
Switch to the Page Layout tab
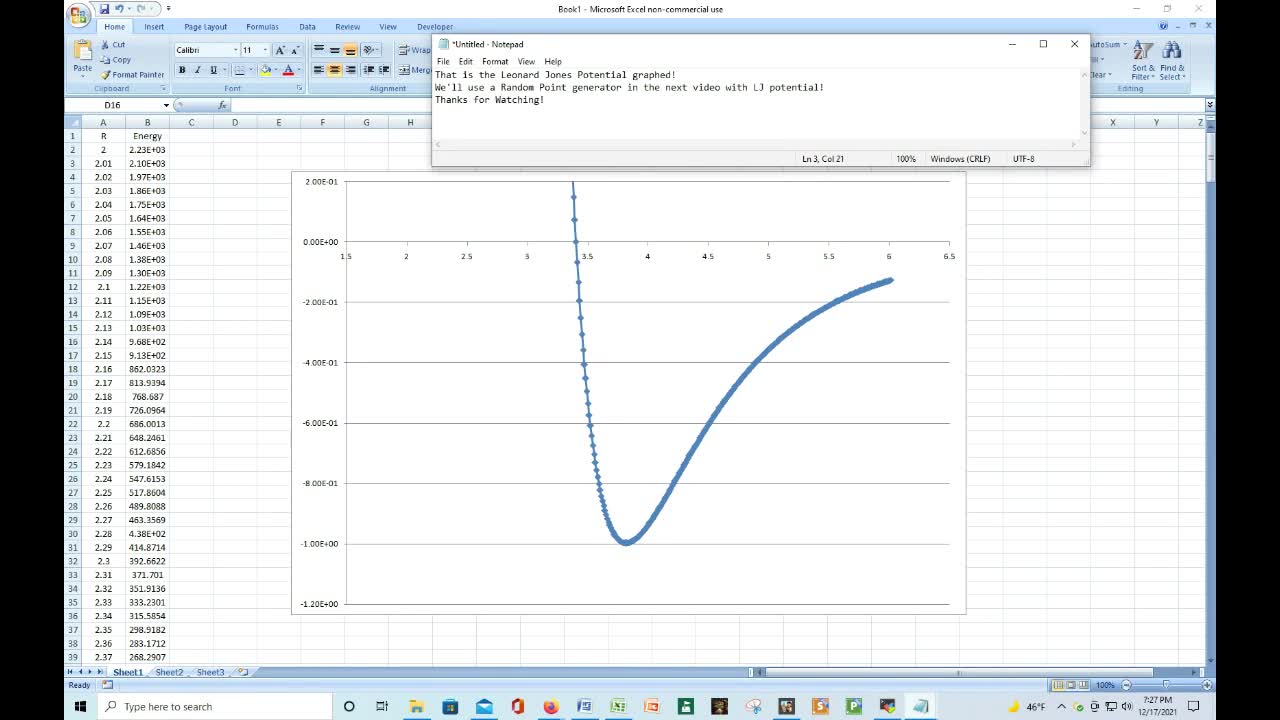click(206, 27)
